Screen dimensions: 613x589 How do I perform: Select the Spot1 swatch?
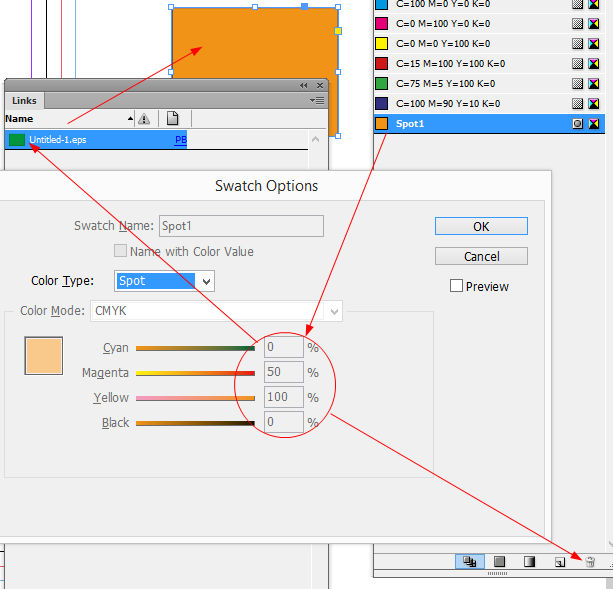[489, 124]
